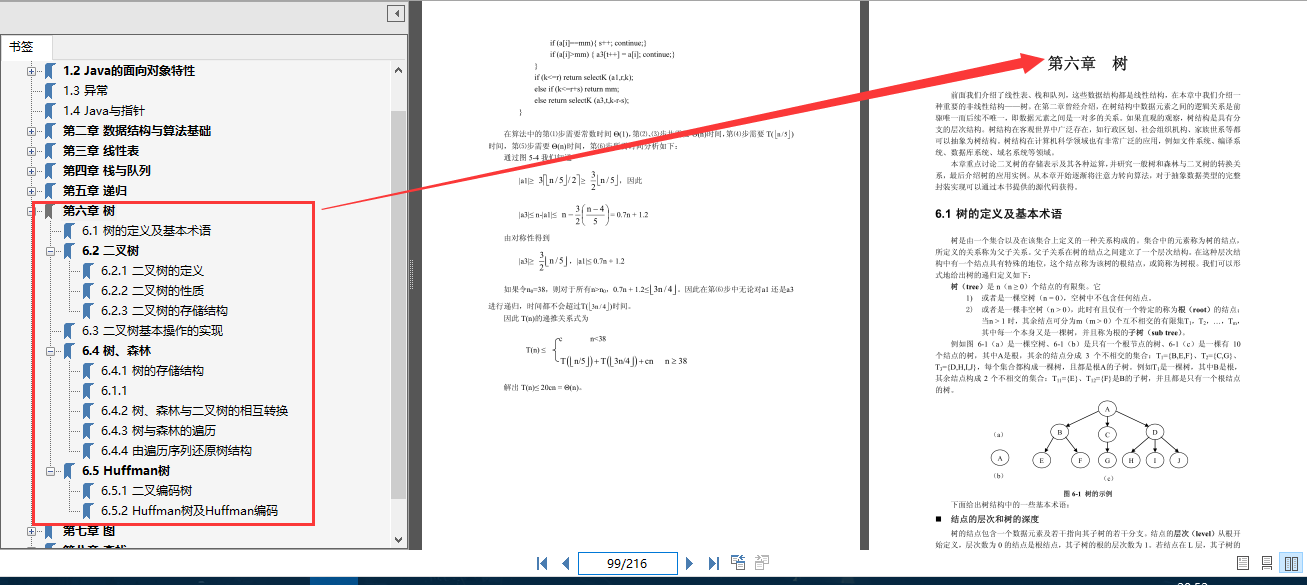Collapse the 6.5 Huffman树 subtree
The width and height of the screenshot is (1307, 585).
pyautogui.click(x=51, y=471)
